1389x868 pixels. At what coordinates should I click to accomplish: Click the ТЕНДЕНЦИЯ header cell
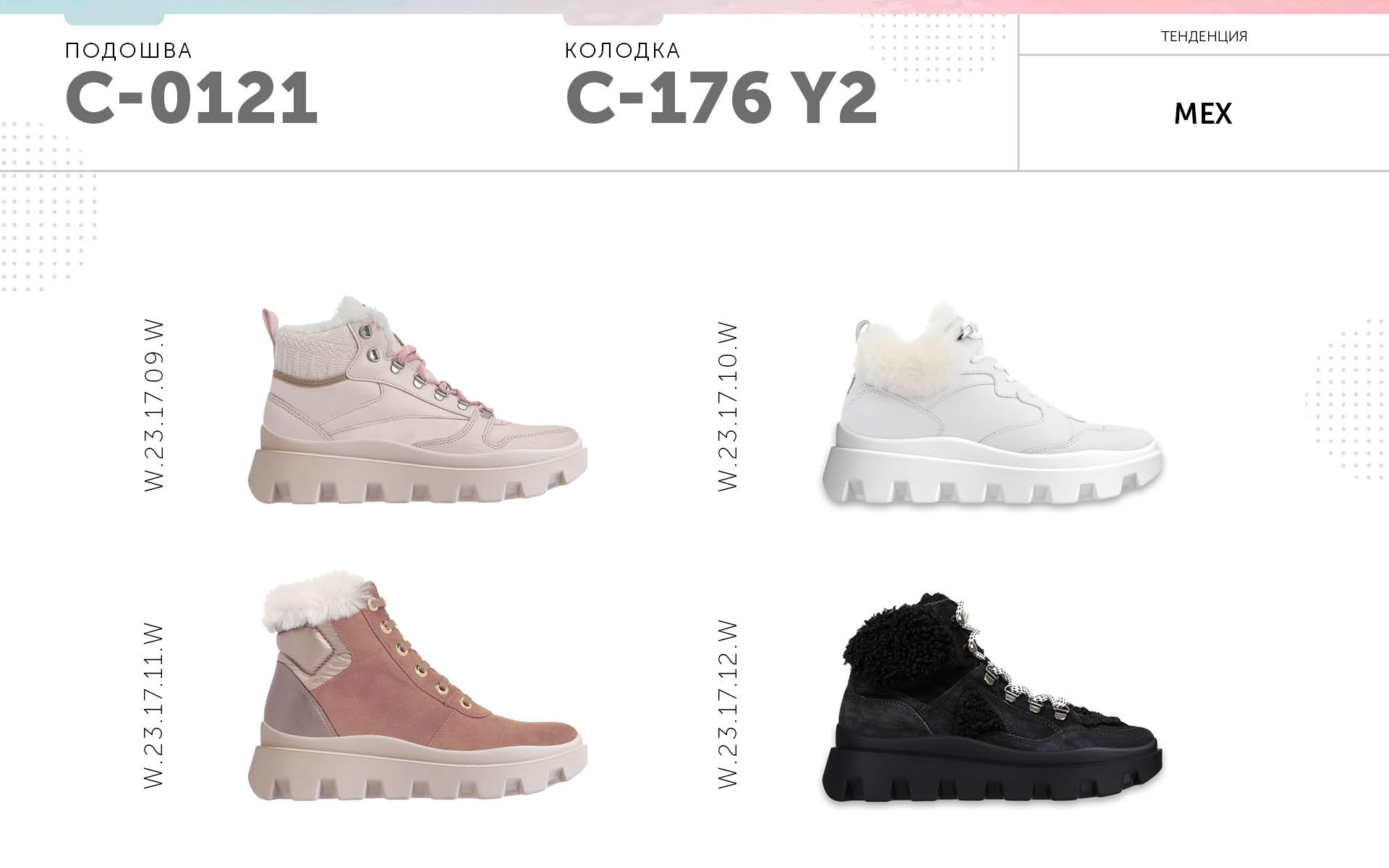tap(1204, 36)
